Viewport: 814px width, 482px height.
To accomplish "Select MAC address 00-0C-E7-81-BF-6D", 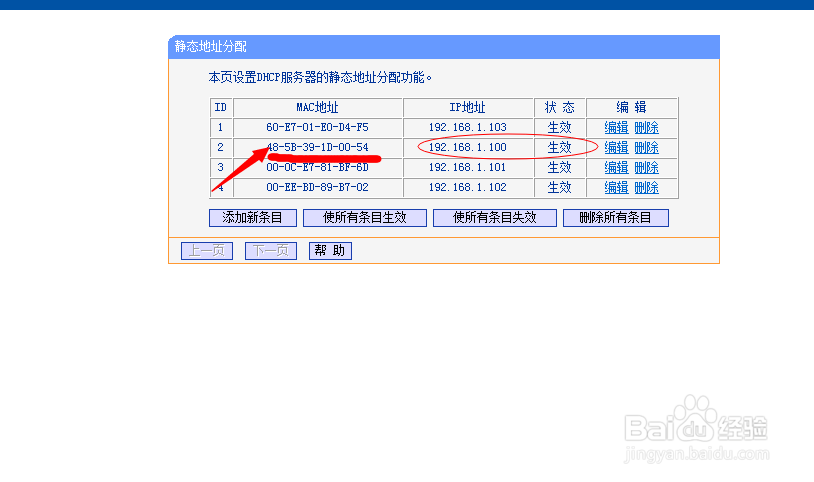I will coord(317,167).
